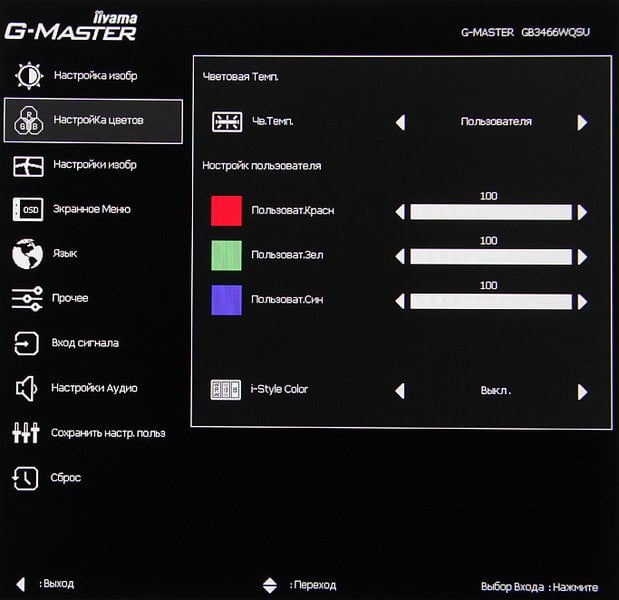Open the OSD icon for Экранное Меню
Image resolution: width=619 pixels, height=600 pixels.
(28, 209)
